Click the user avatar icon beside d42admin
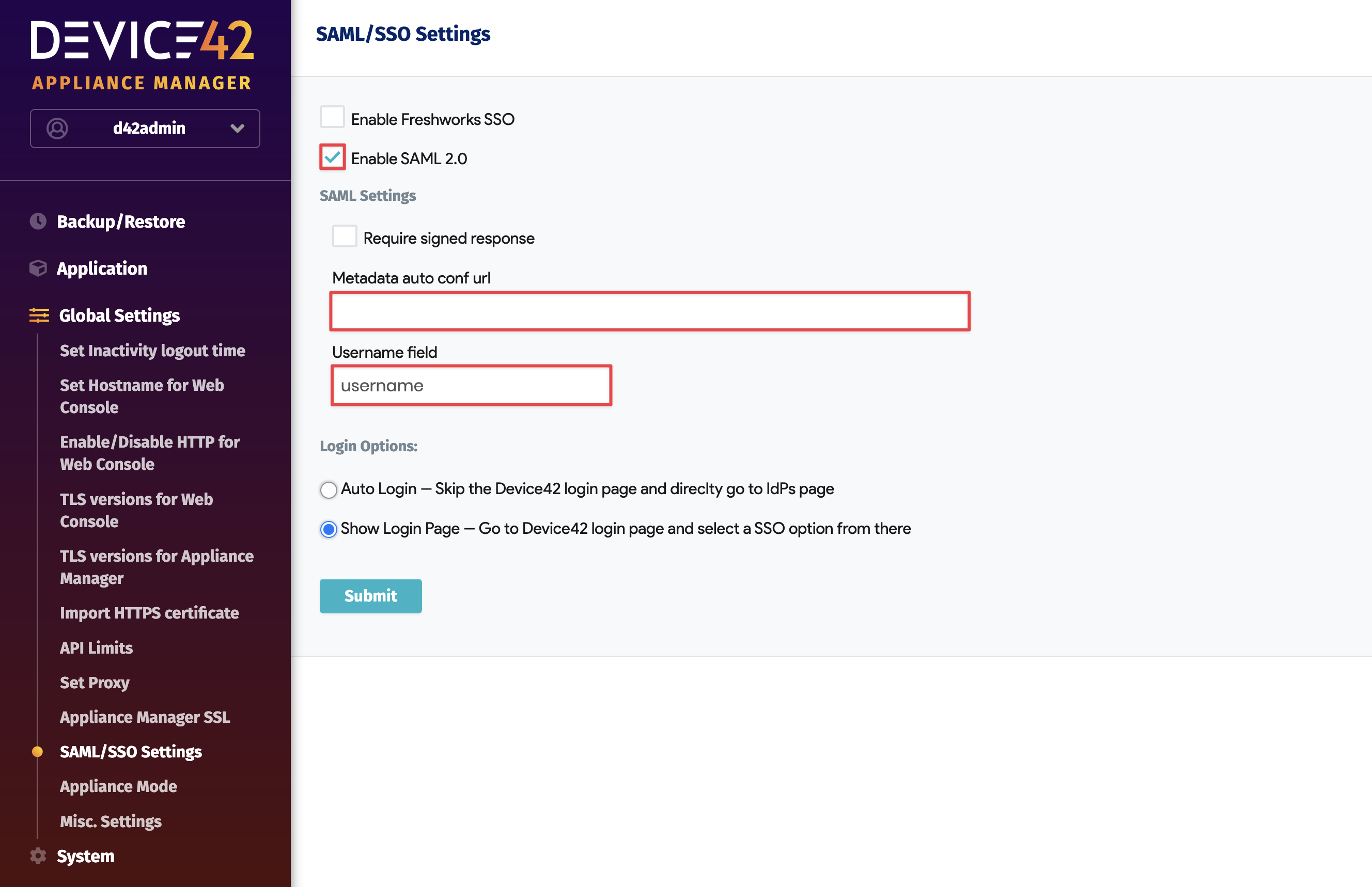1372x887 pixels. [57, 128]
